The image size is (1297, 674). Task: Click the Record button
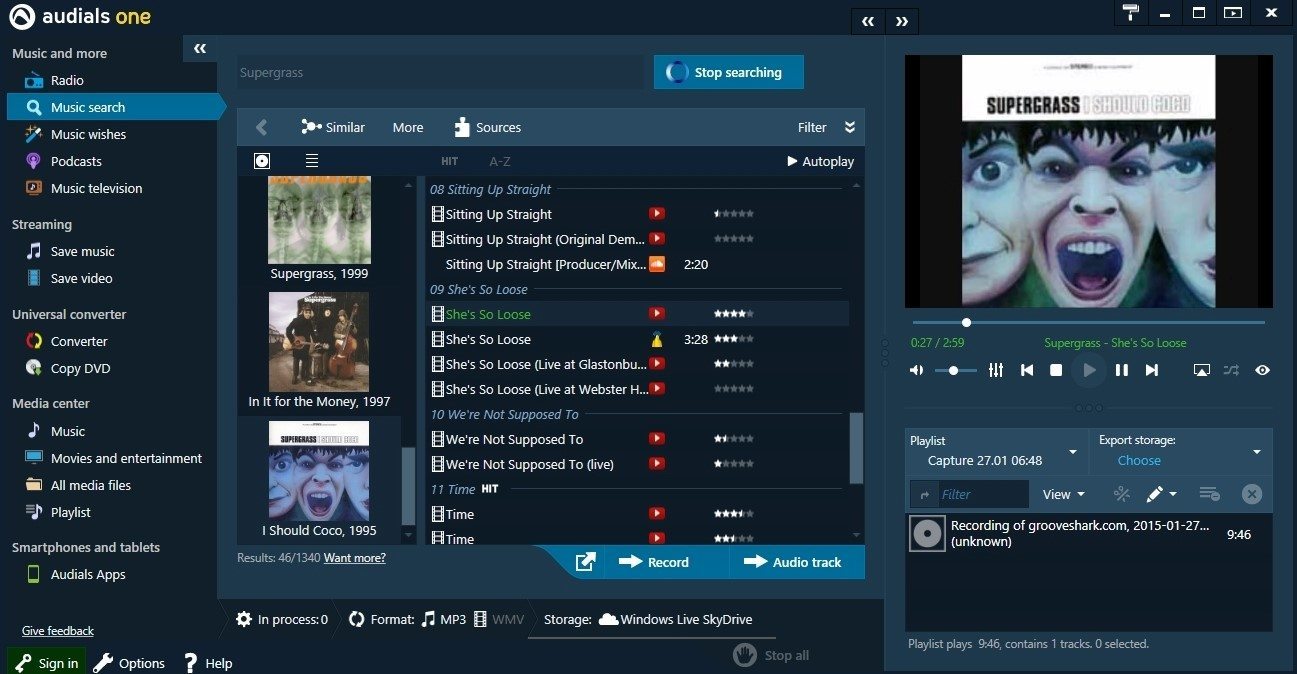[x=654, y=562]
